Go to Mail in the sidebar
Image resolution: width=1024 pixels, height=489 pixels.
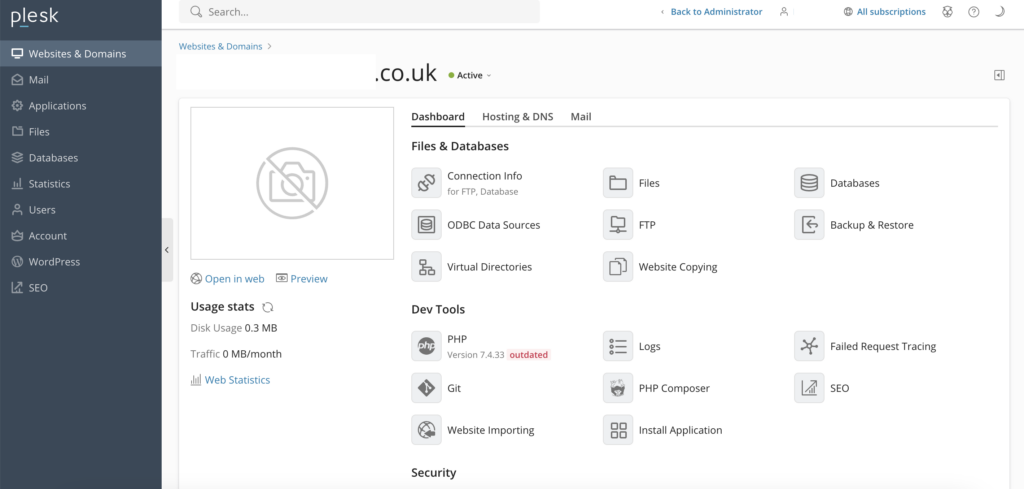click(81, 80)
